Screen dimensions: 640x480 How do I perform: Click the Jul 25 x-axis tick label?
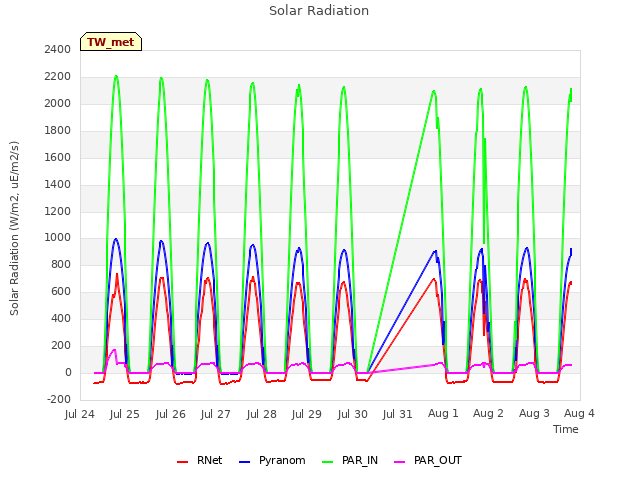click(124, 414)
